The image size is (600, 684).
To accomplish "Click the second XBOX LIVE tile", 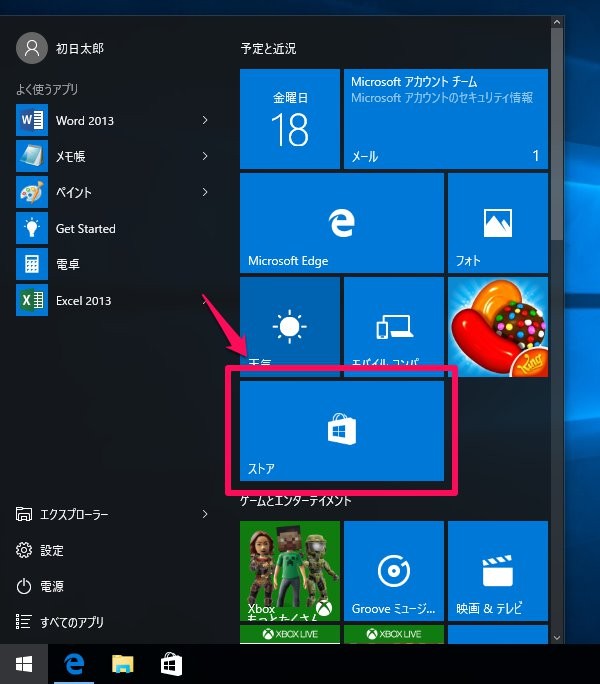I will pyautogui.click(x=394, y=634).
